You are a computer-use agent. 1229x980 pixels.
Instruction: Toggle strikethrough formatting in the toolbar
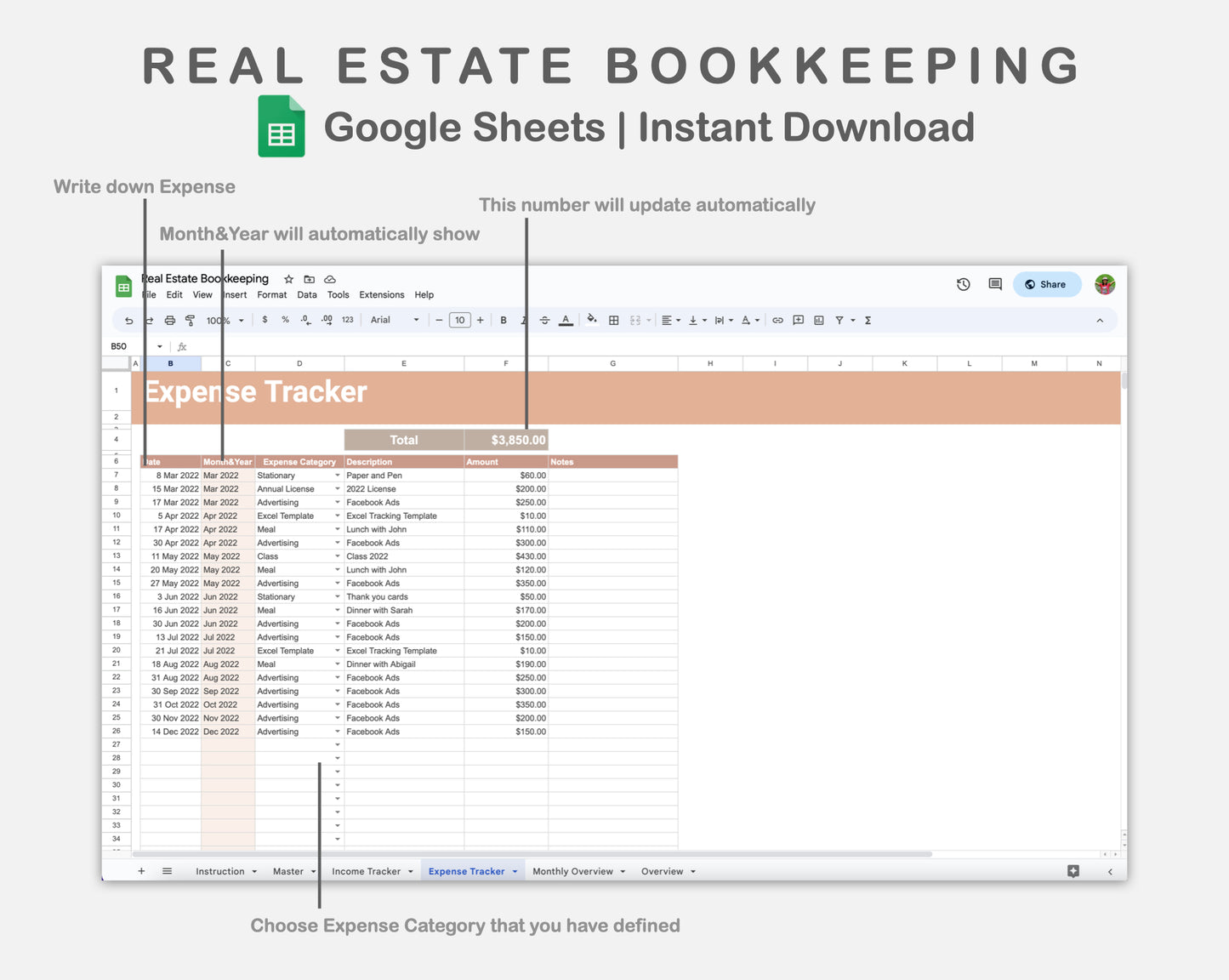coord(544,320)
